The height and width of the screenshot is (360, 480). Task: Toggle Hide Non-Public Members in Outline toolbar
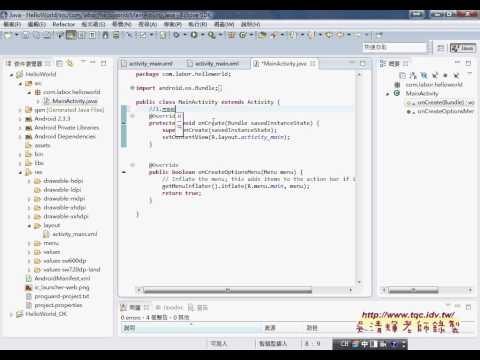445,76
